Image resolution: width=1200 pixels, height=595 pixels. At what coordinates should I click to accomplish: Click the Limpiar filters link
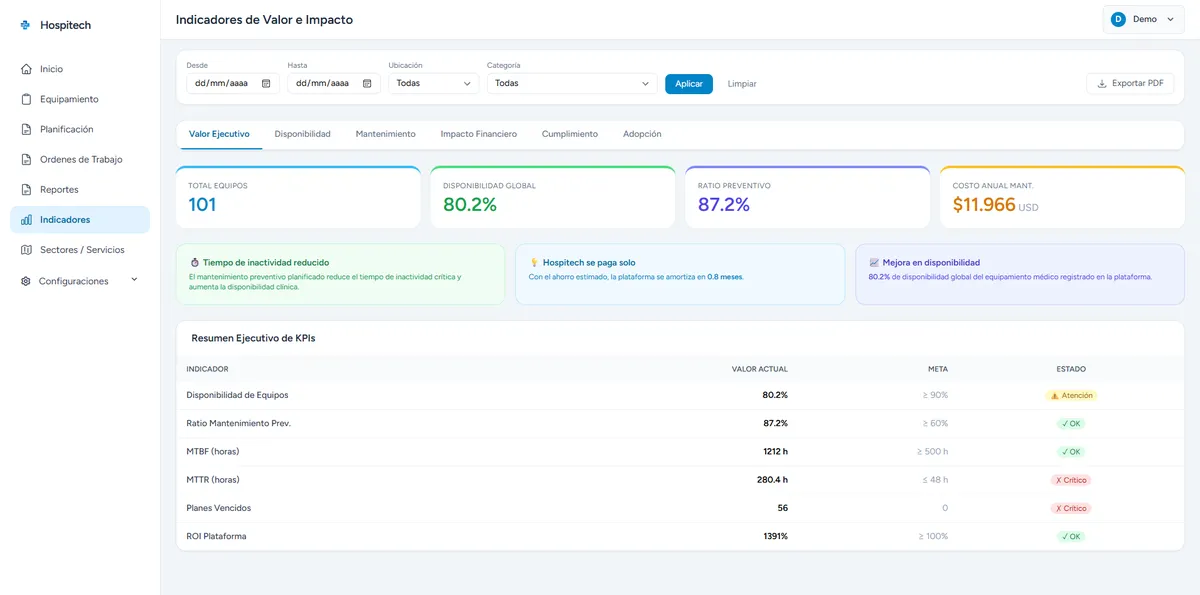pos(742,83)
